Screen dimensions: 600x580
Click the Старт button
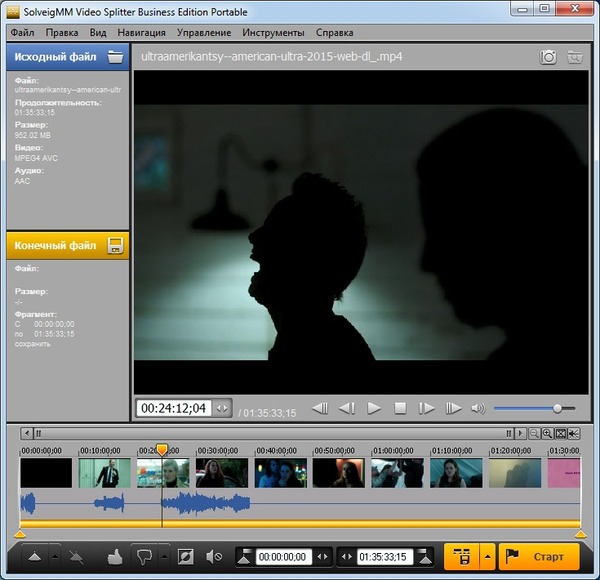pos(539,556)
